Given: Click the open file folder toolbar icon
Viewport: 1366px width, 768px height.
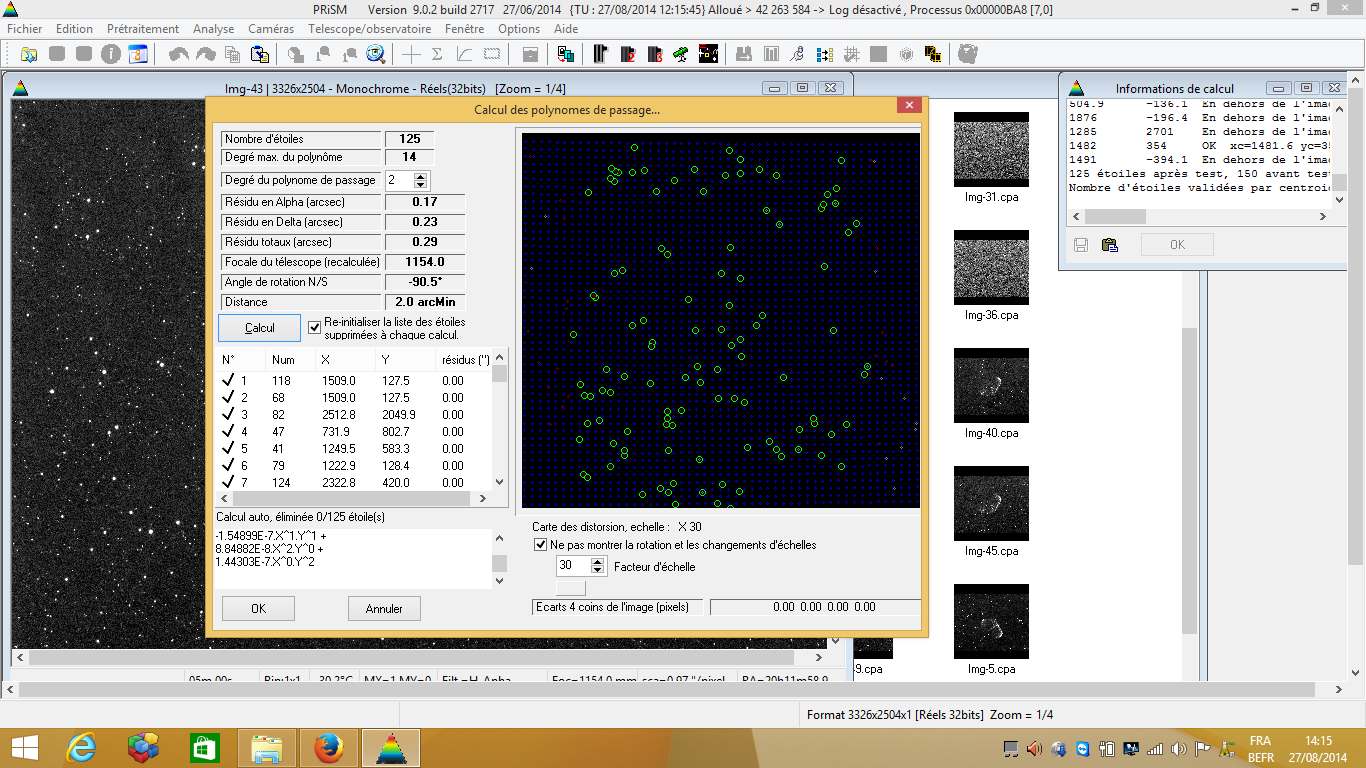Looking at the screenshot, I should tap(29, 54).
